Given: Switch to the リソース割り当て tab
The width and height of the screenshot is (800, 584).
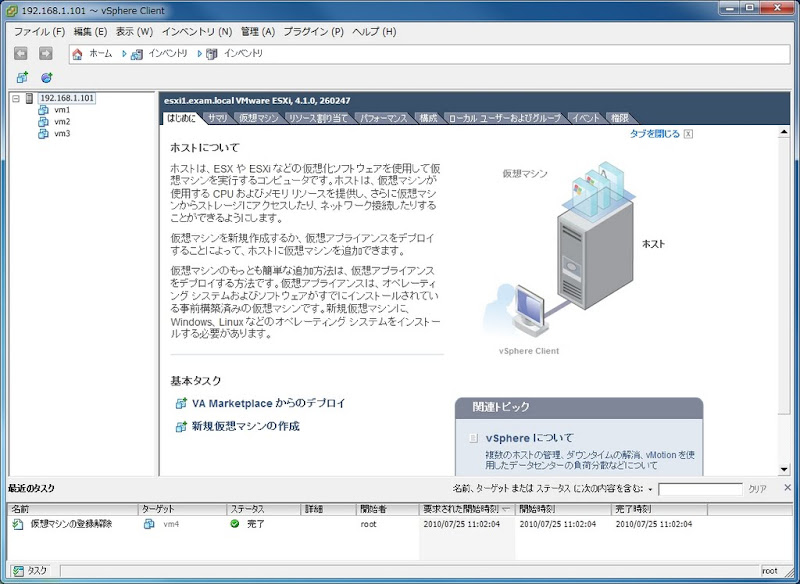Looking at the screenshot, I should click(318, 118).
